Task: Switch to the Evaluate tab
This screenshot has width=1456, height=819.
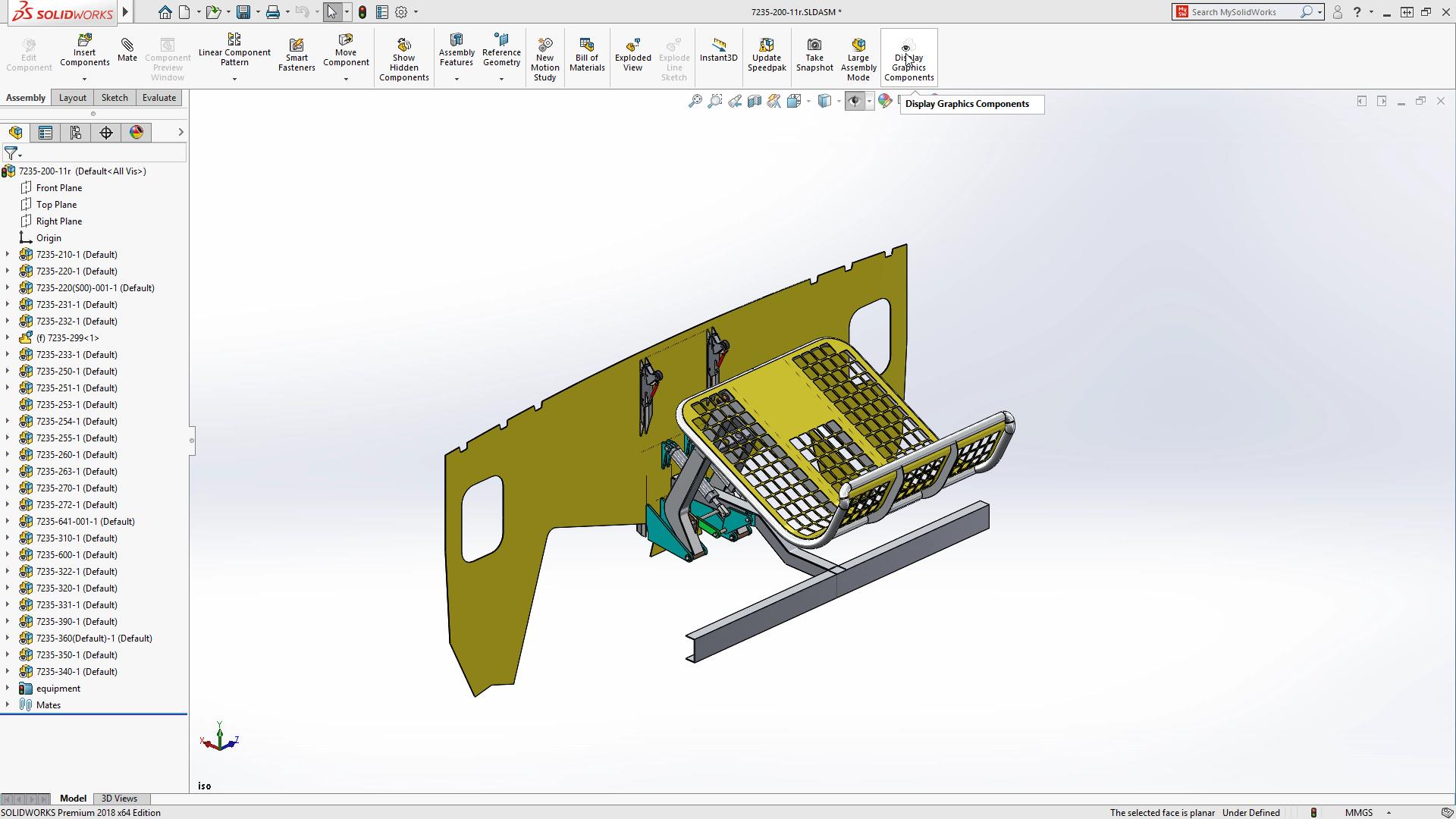Action: pos(159,98)
